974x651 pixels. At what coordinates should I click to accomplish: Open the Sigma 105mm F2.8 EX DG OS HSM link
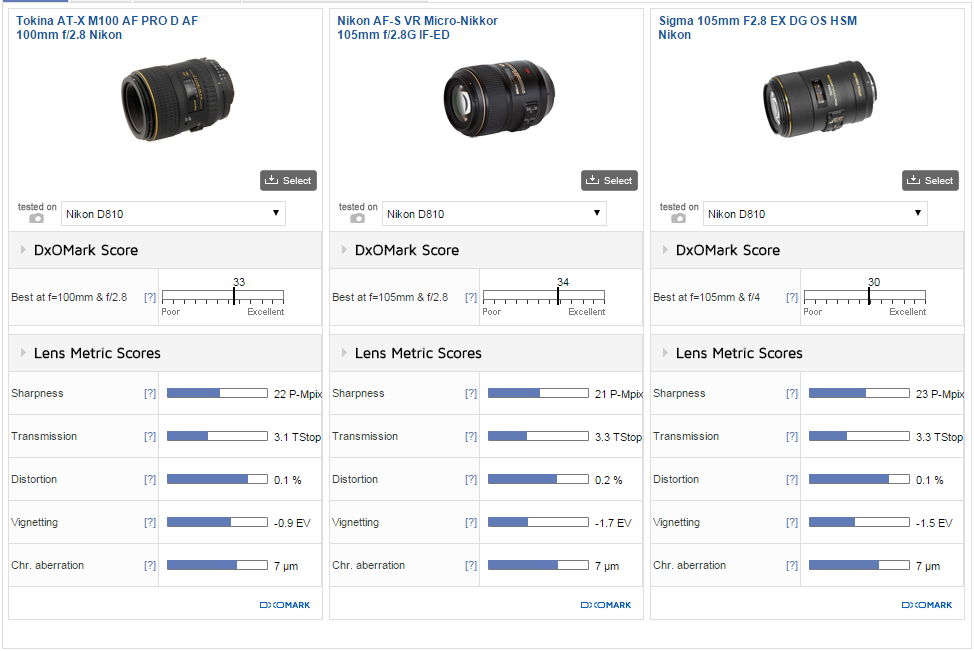(758, 28)
